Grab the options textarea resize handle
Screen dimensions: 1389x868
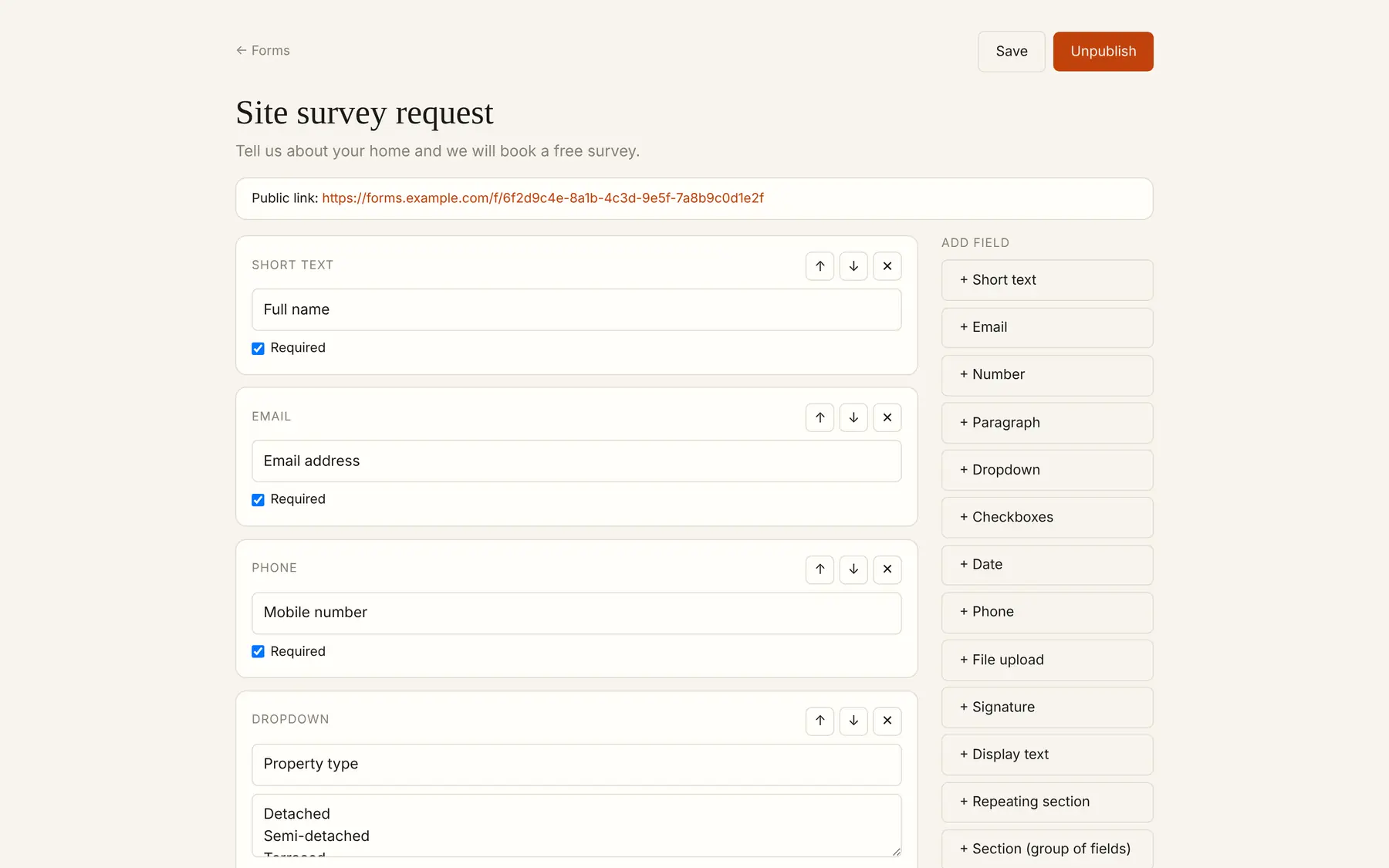pos(896,851)
